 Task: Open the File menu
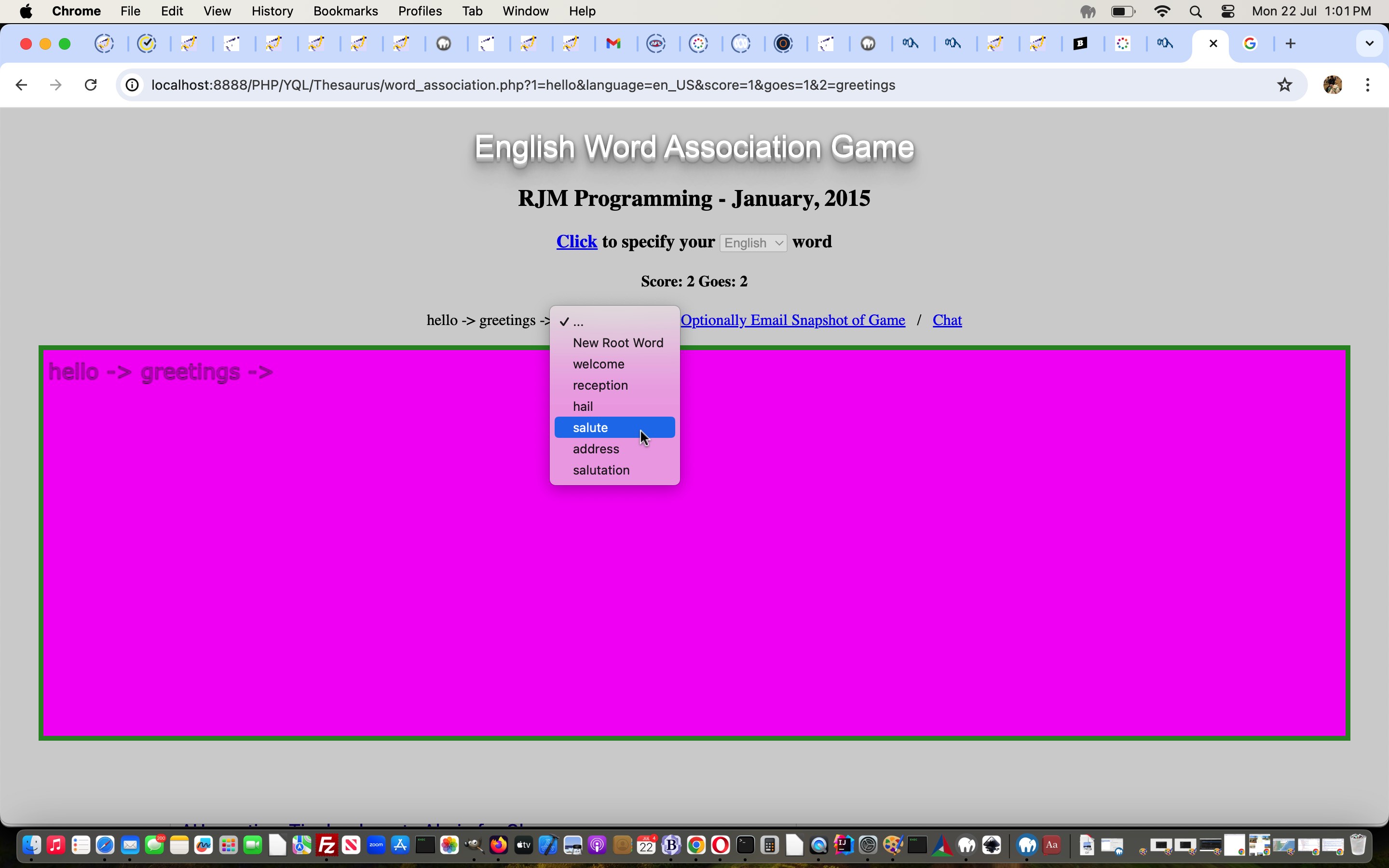click(130, 11)
